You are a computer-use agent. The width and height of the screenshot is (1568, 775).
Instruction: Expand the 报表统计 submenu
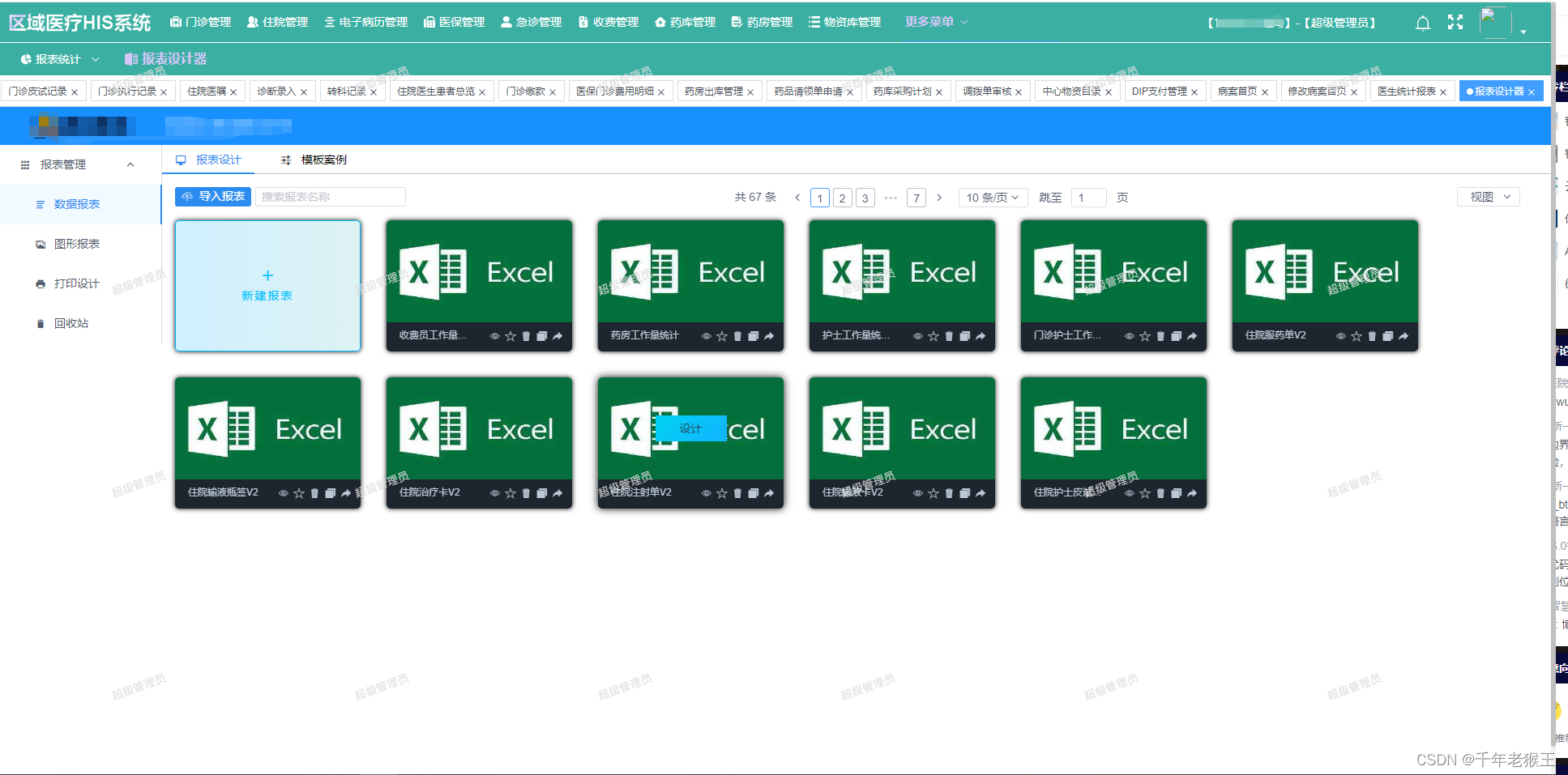click(60, 59)
